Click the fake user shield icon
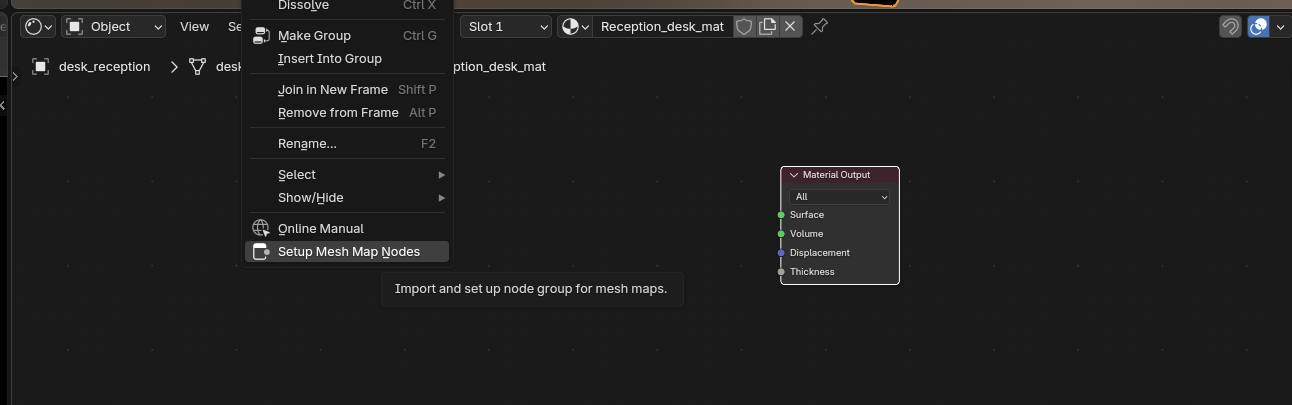This screenshot has height=405, width=1292. pos(744,27)
